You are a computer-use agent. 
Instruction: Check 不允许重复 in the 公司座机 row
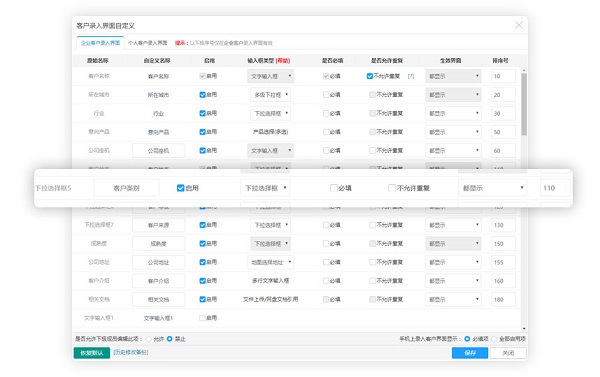tap(372, 150)
